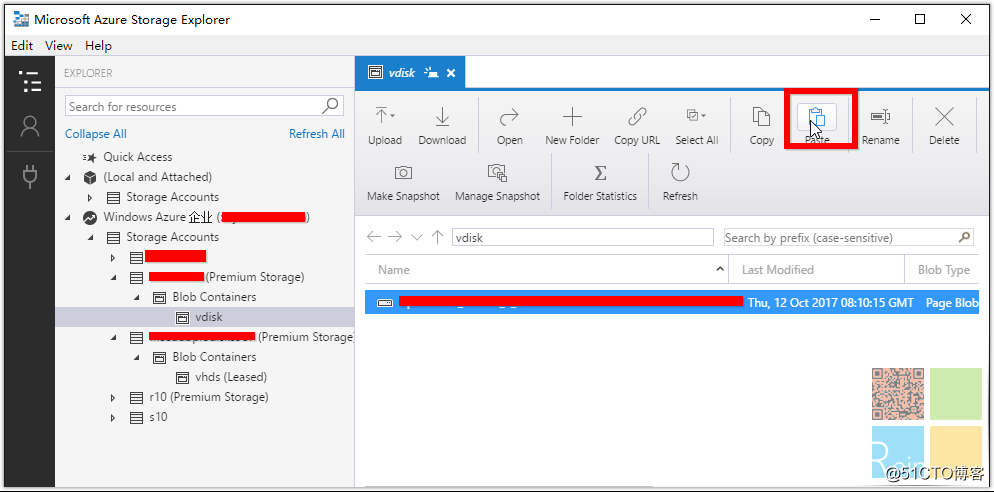Click the Manage Snapshot button
This screenshot has height=492, width=994.
point(498,183)
